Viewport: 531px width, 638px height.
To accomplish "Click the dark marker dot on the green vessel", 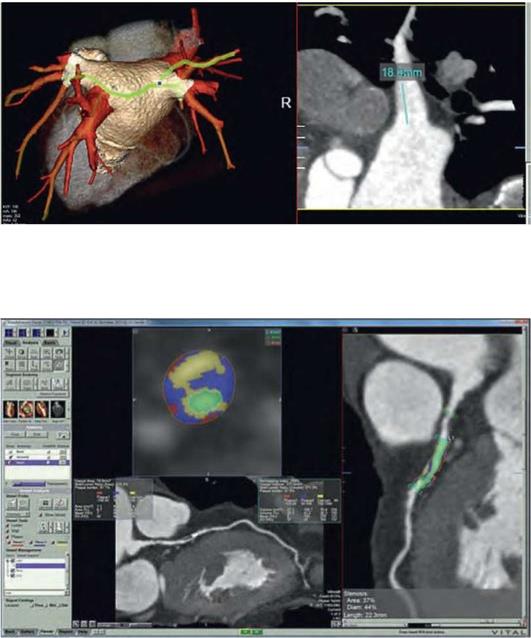I will (160, 83).
